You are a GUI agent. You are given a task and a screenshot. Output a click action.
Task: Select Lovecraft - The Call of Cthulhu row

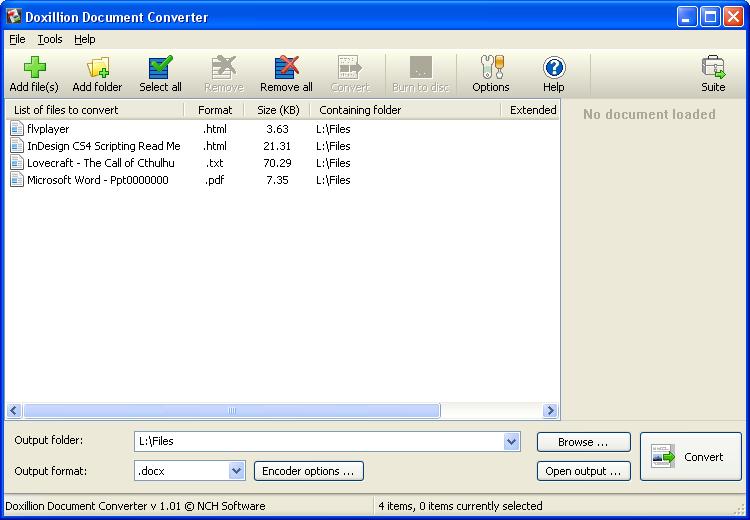pyautogui.click(x=282, y=163)
